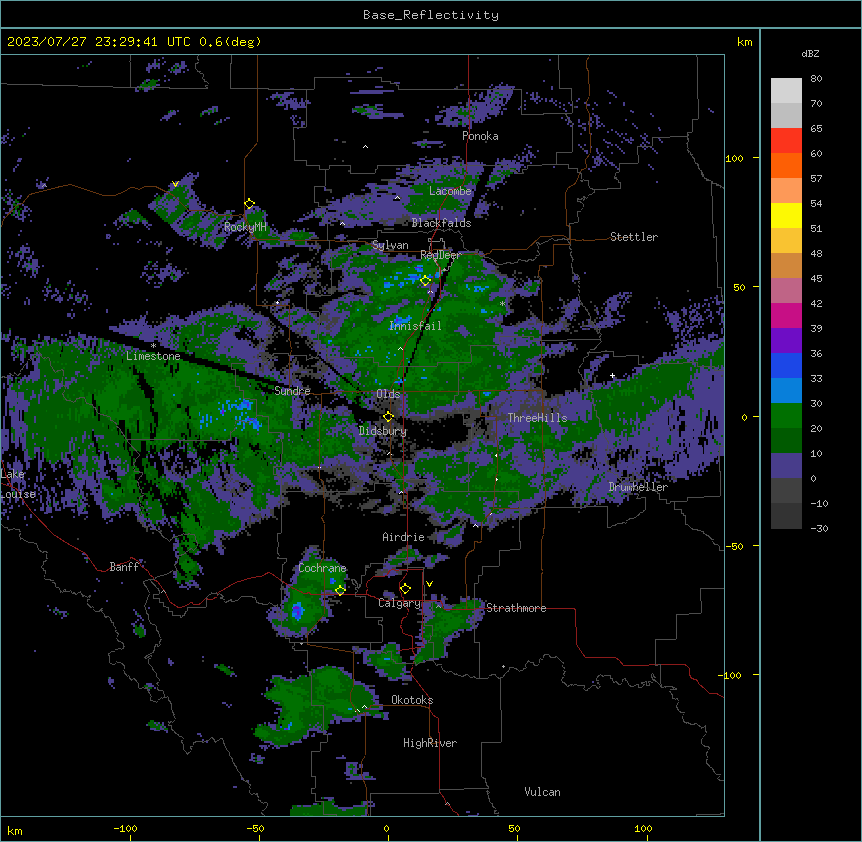This screenshot has height=842, width=862.
Task: Click the Blackfalds city label
Action: tap(441, 223)
